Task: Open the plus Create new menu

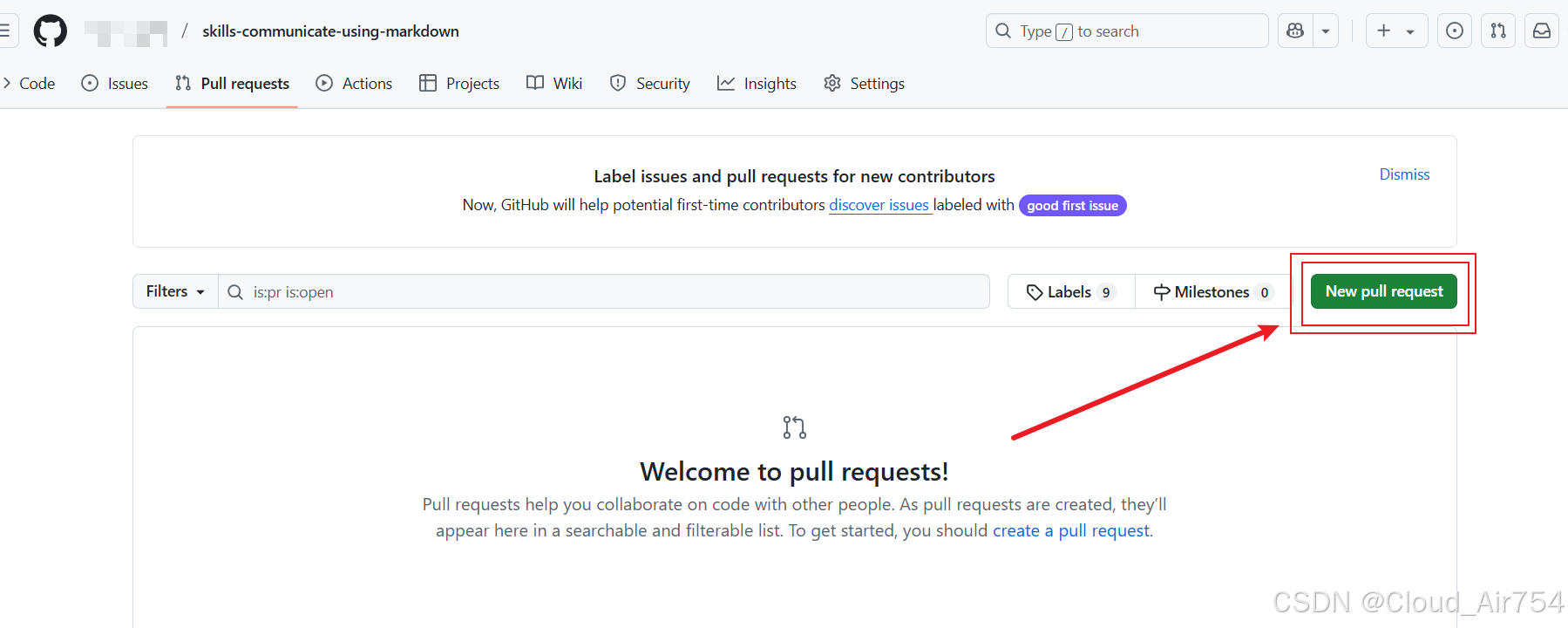Action: (1396, 31)
